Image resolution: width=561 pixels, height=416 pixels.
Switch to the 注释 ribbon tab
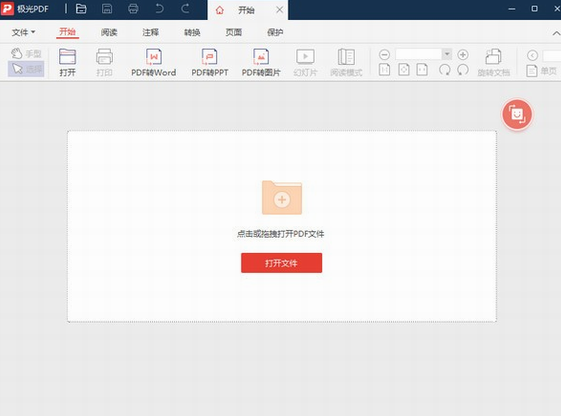point(151,33)
